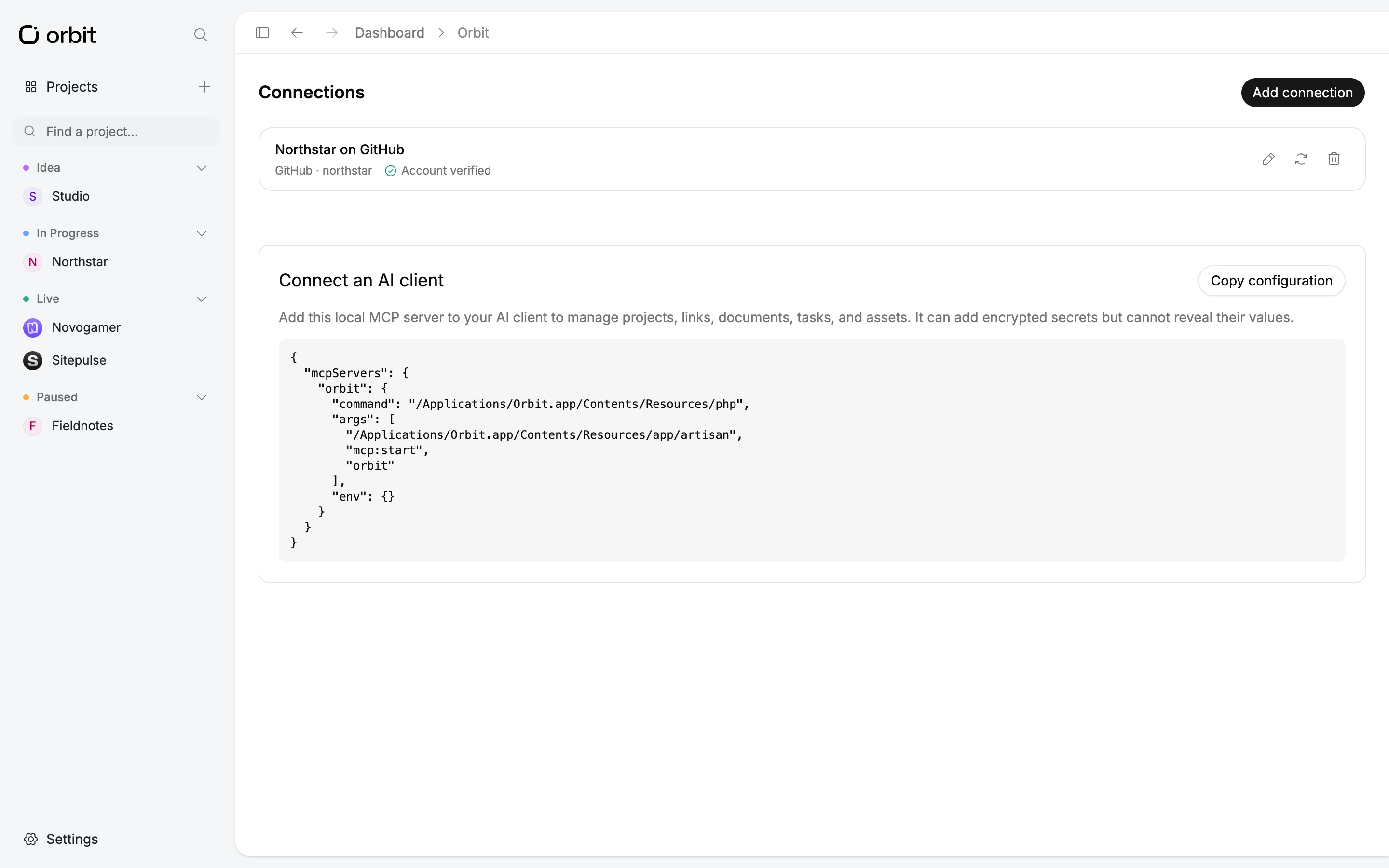Click the Novogamer project avatar
Screen dimensions: 1389x868
click(x=33, y=328)
